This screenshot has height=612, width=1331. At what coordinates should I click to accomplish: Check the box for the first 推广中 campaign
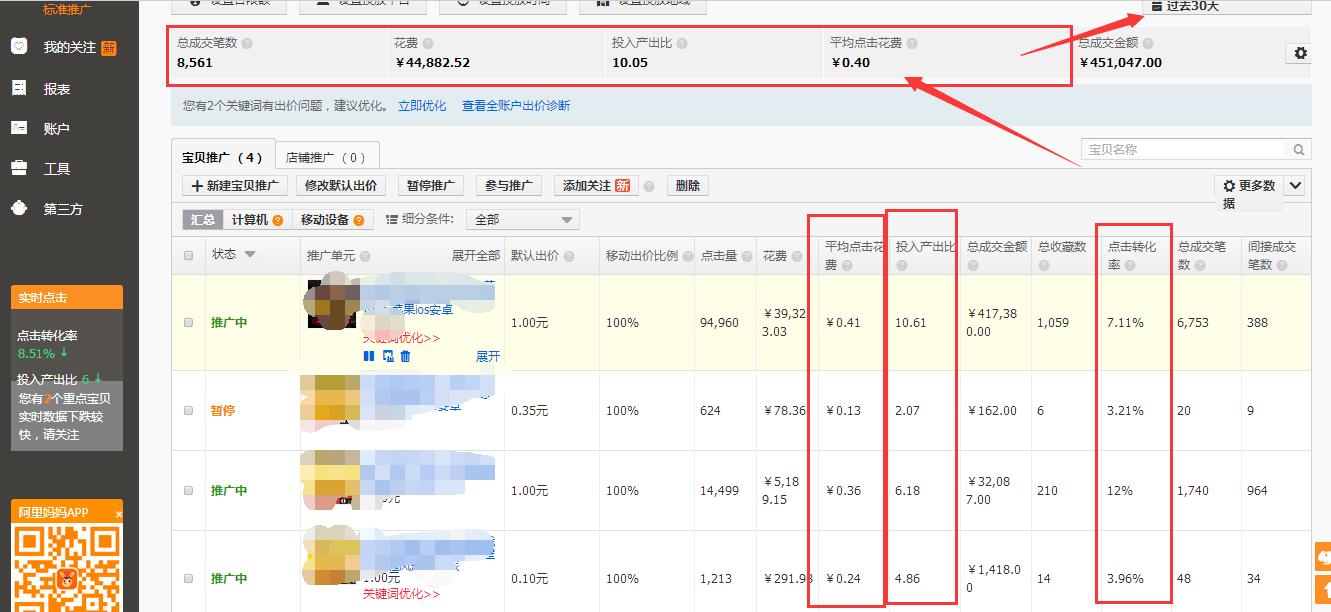(x=188, y=322)
